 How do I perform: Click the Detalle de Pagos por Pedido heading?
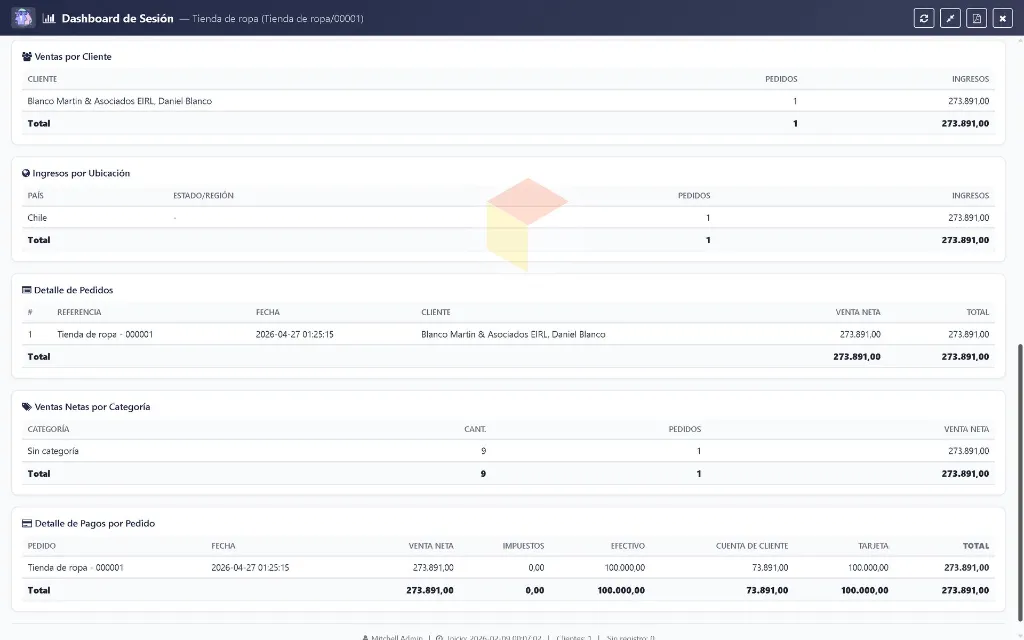click(95, 523)
